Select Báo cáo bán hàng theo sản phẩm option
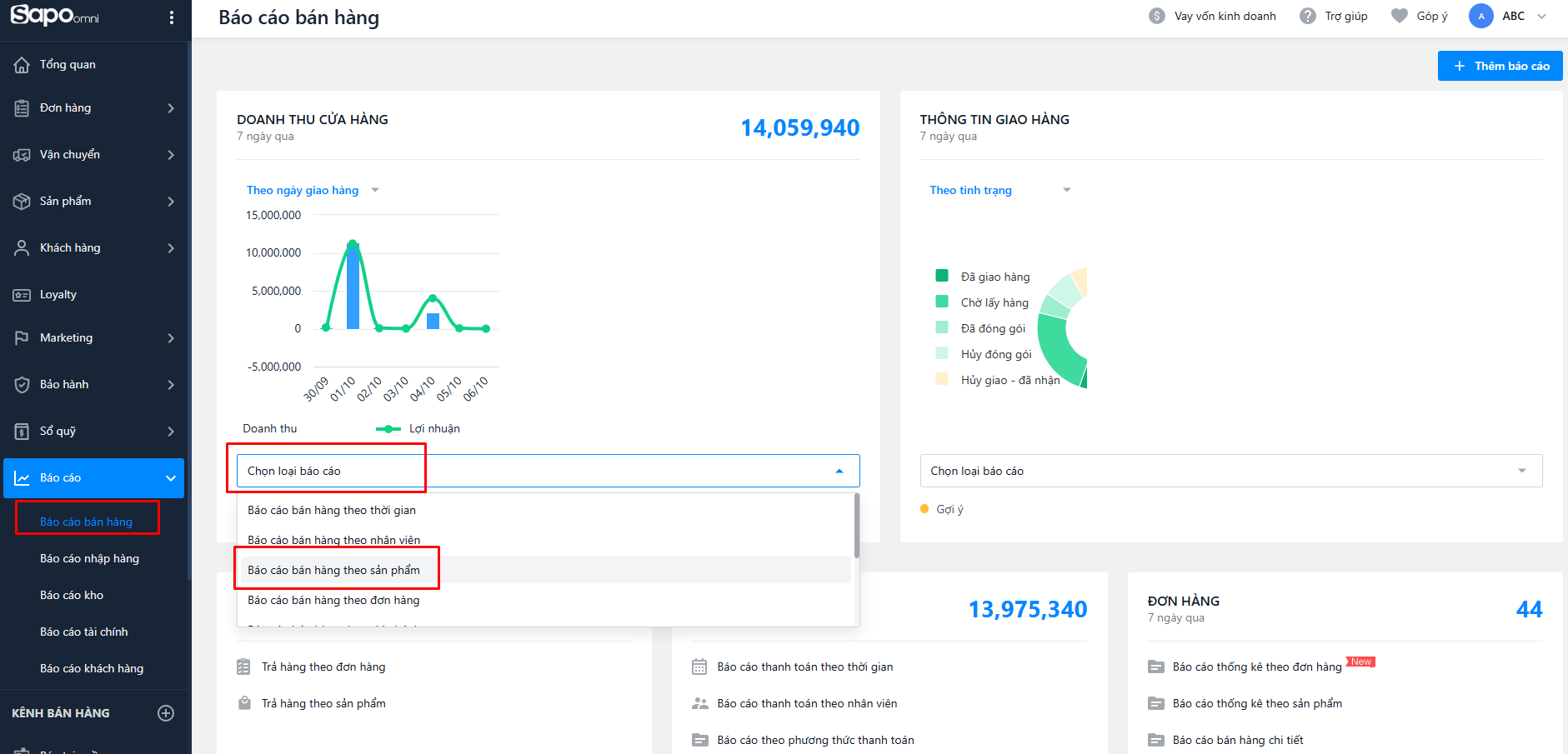The height and width of the screenshot is (754, 1568). [x=333, y=570]
